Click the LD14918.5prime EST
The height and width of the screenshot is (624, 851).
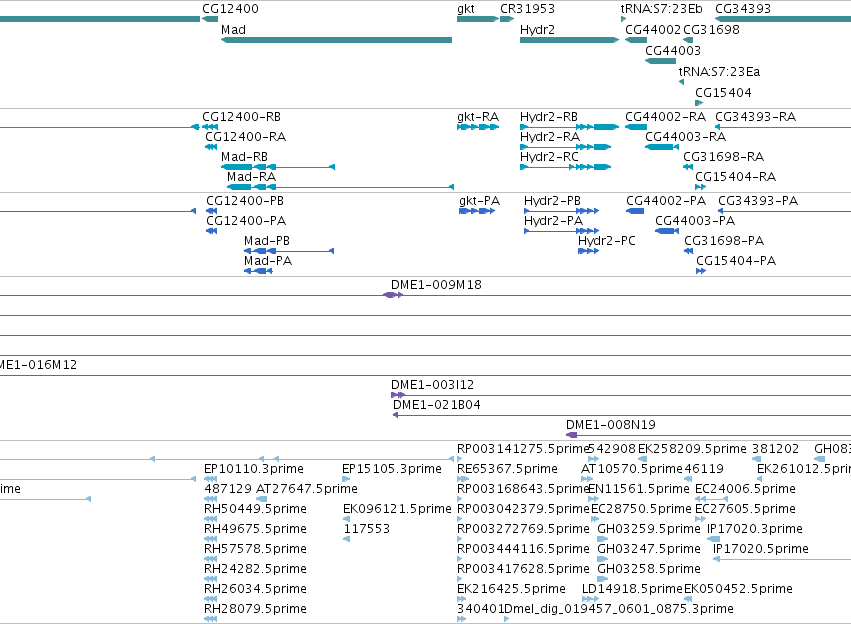click(632, 589)
